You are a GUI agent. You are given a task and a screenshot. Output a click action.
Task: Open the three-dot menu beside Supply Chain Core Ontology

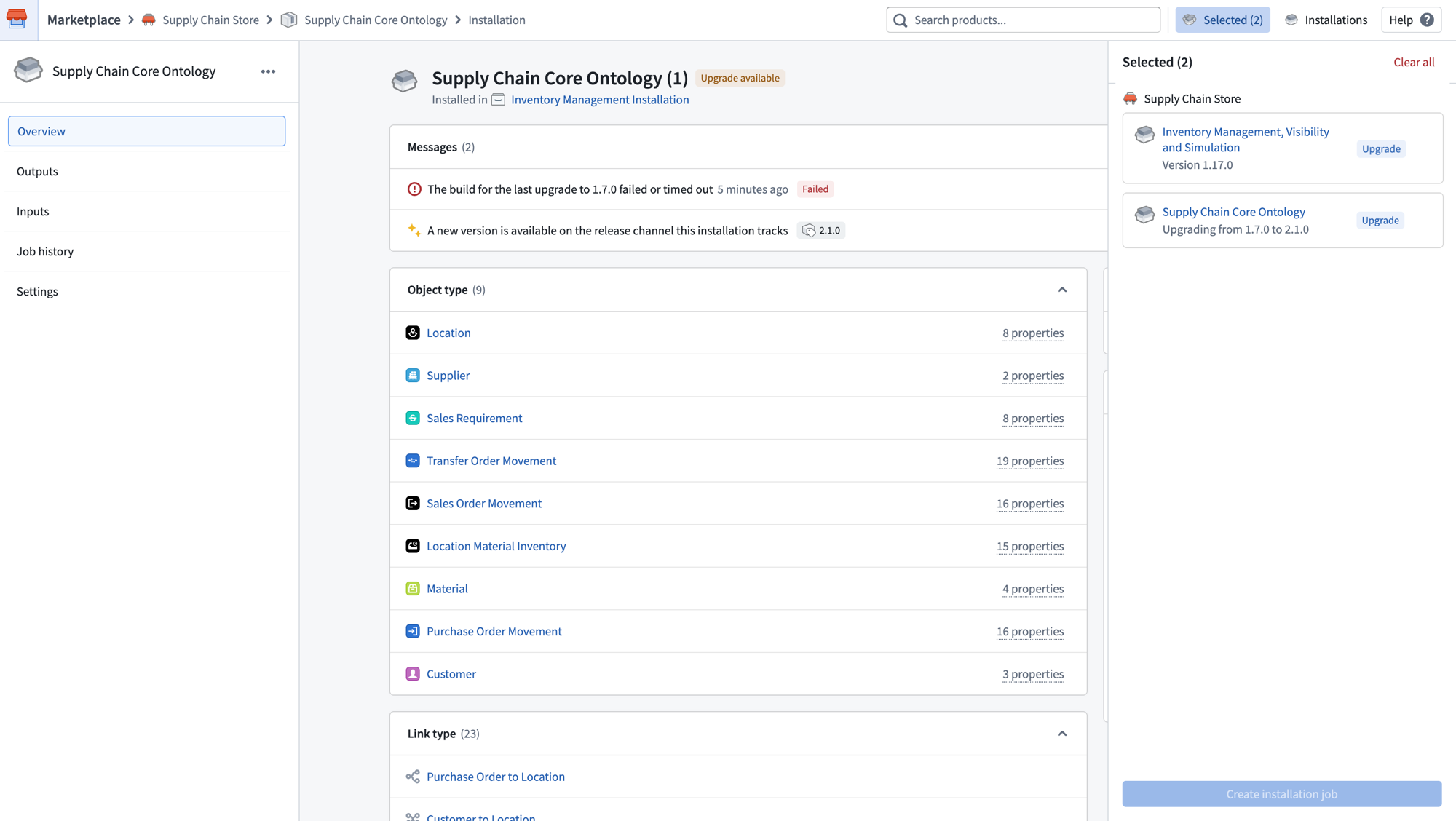(268, 71)
